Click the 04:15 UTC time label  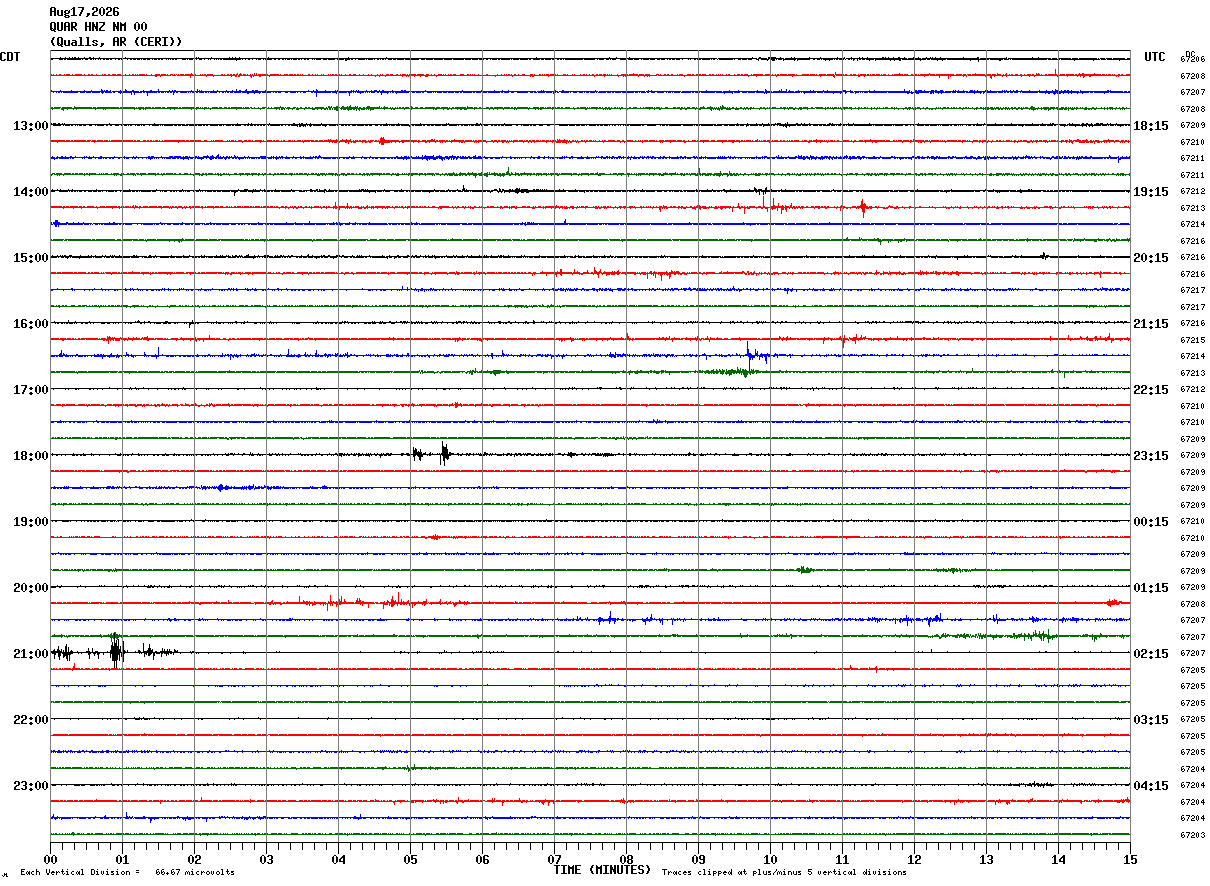click(x=1151, y=786)
